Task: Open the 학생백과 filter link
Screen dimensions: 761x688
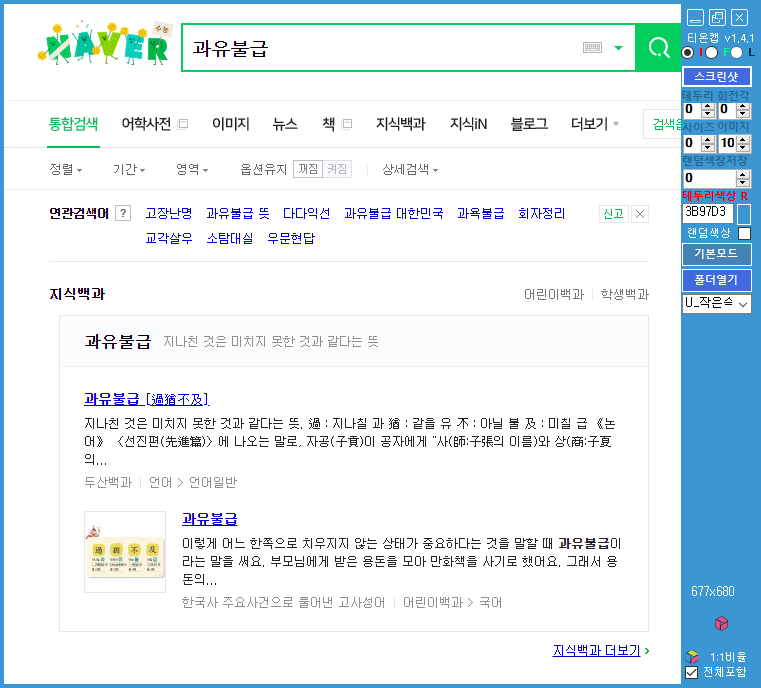Action: pos(625,295)
